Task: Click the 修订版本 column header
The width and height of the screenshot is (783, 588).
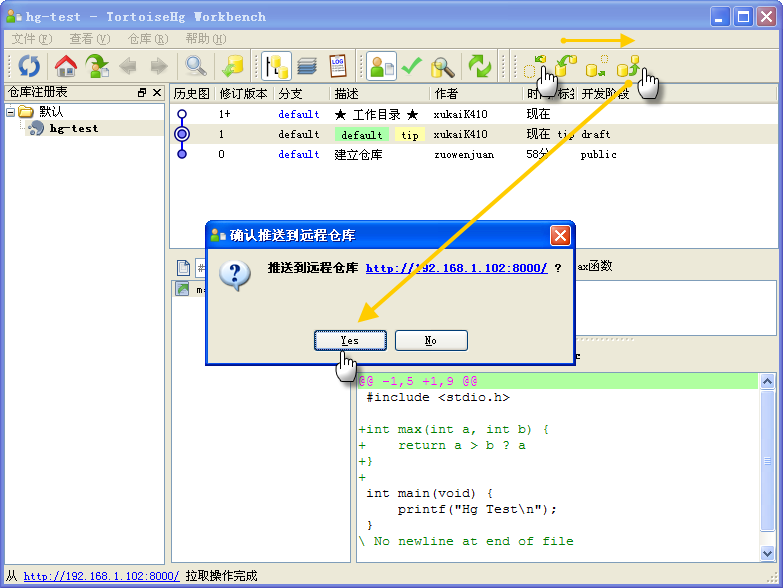Action: click(x=244, y=94)
